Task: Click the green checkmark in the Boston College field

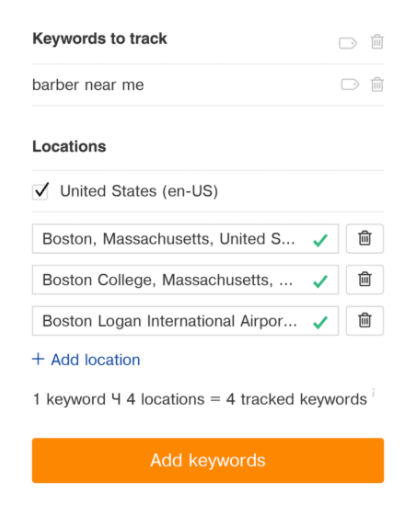Action: pos(320,281)
